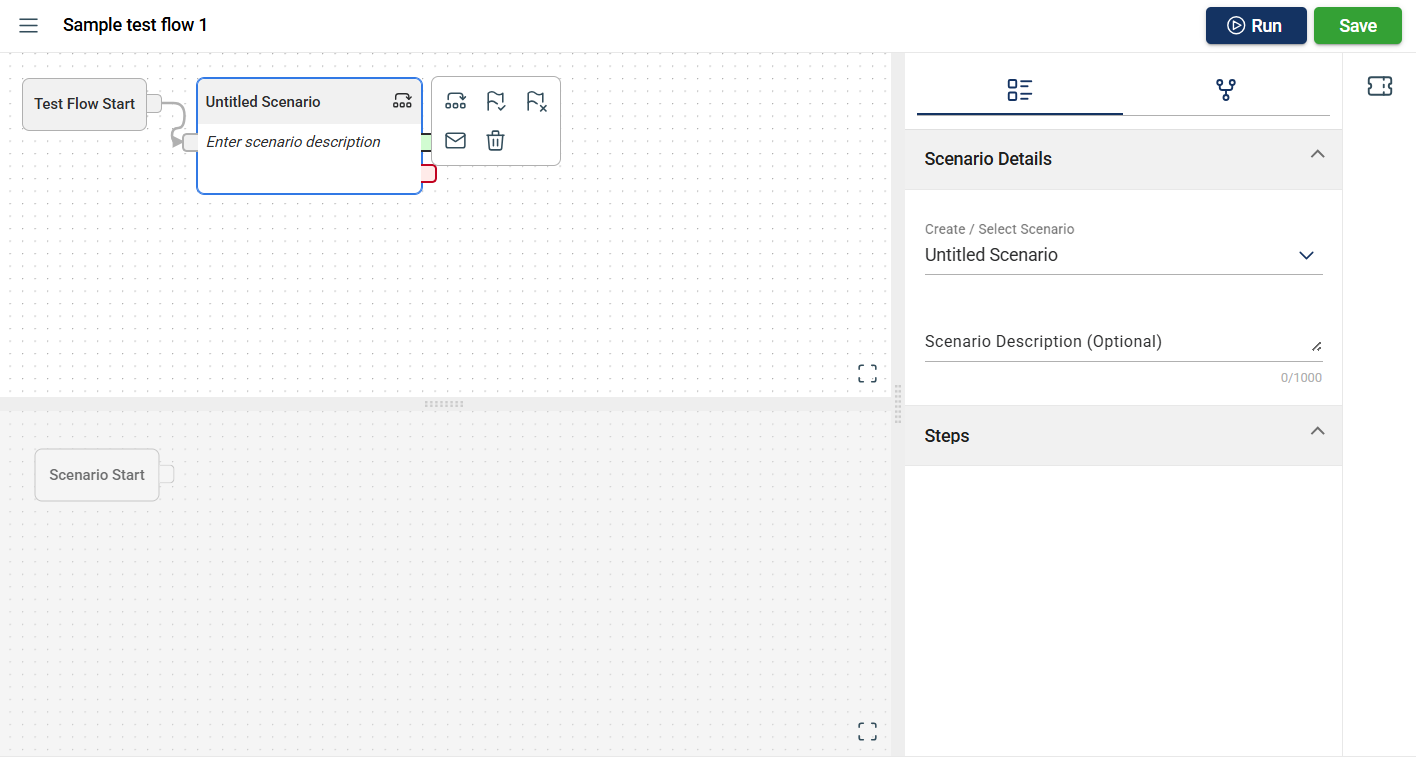
Task: Collapse the Scenario Details section
Action: click(x=1317, y=155)
